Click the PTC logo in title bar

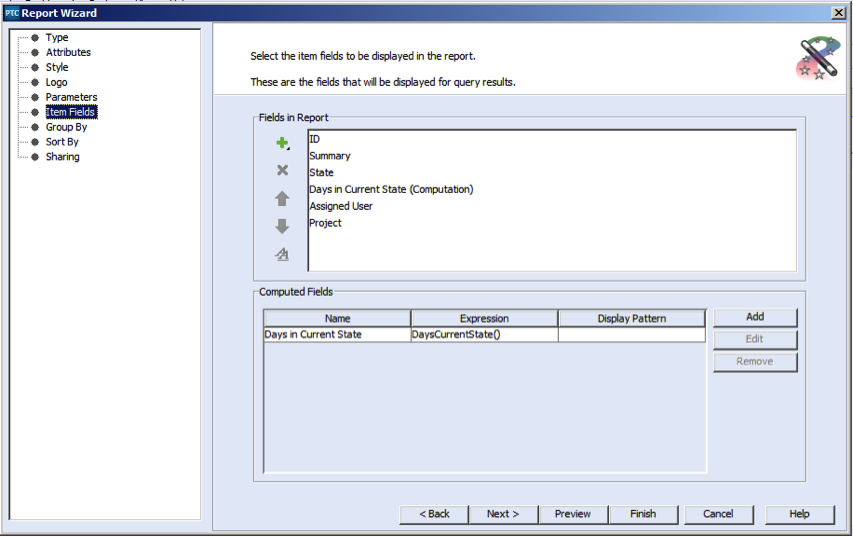pyautogui.click(x=12, y=13)
